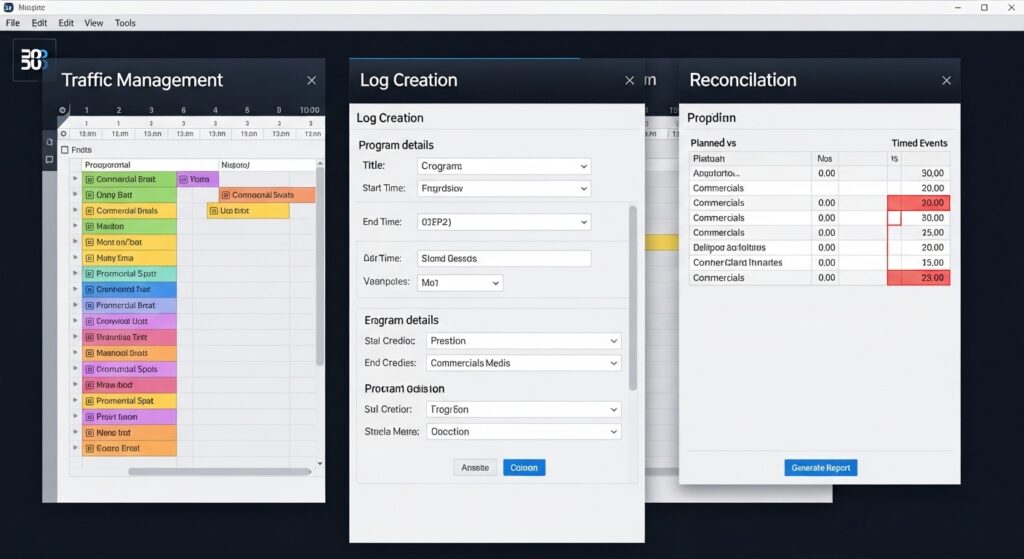Image resolution: width=1024 pixels, height=559 pixels.
Task: Click the Generate Report button
Action: [821, 468]
